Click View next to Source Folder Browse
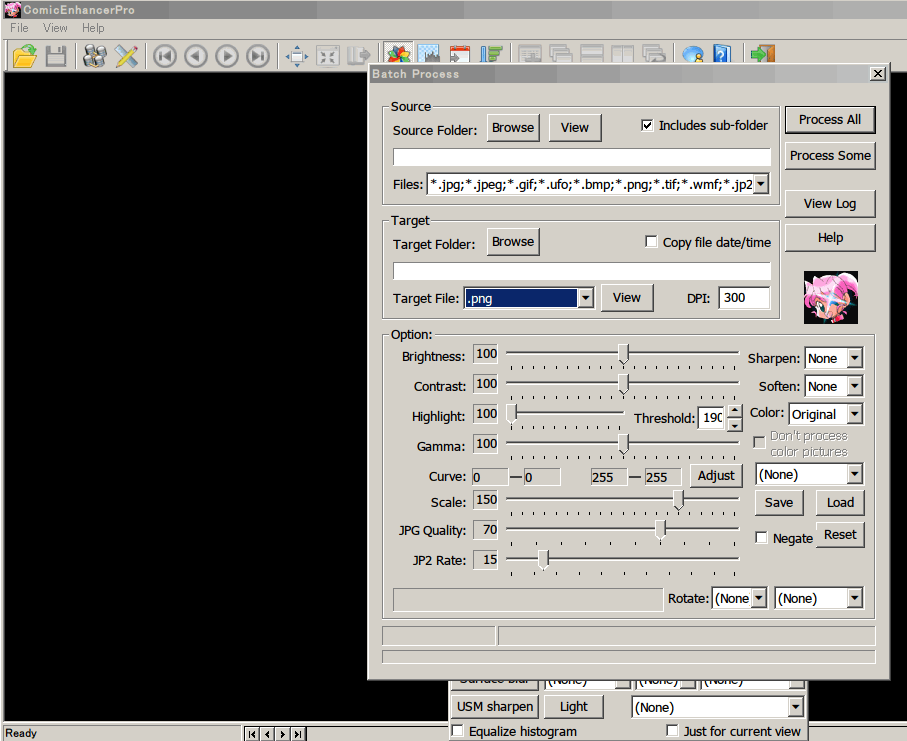This screenshot has width=907, height=741. (x=575, y=127)
